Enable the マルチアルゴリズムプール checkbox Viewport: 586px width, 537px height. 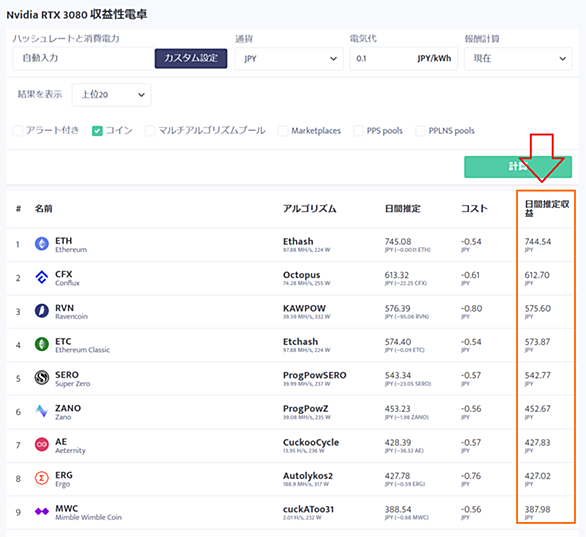pos(150,131)
